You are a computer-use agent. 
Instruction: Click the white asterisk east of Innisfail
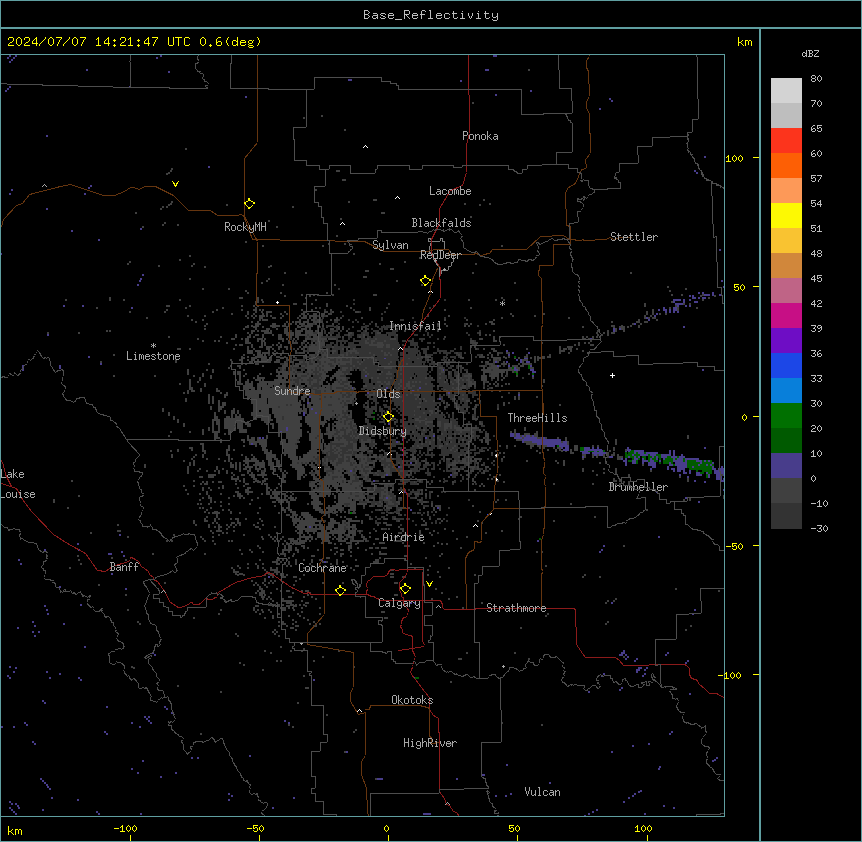click(x=502, y=303)
